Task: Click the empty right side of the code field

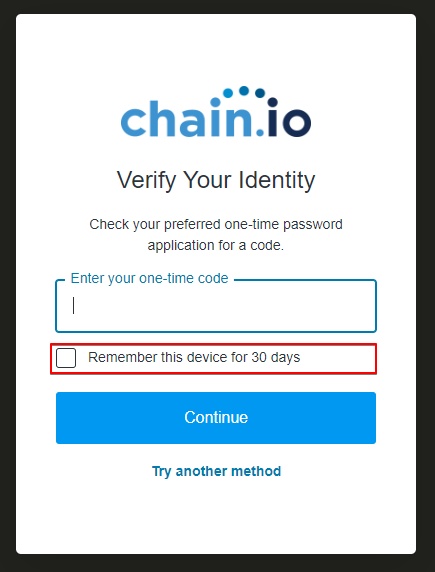Action: pyautogui.click(x=292, y=306)
